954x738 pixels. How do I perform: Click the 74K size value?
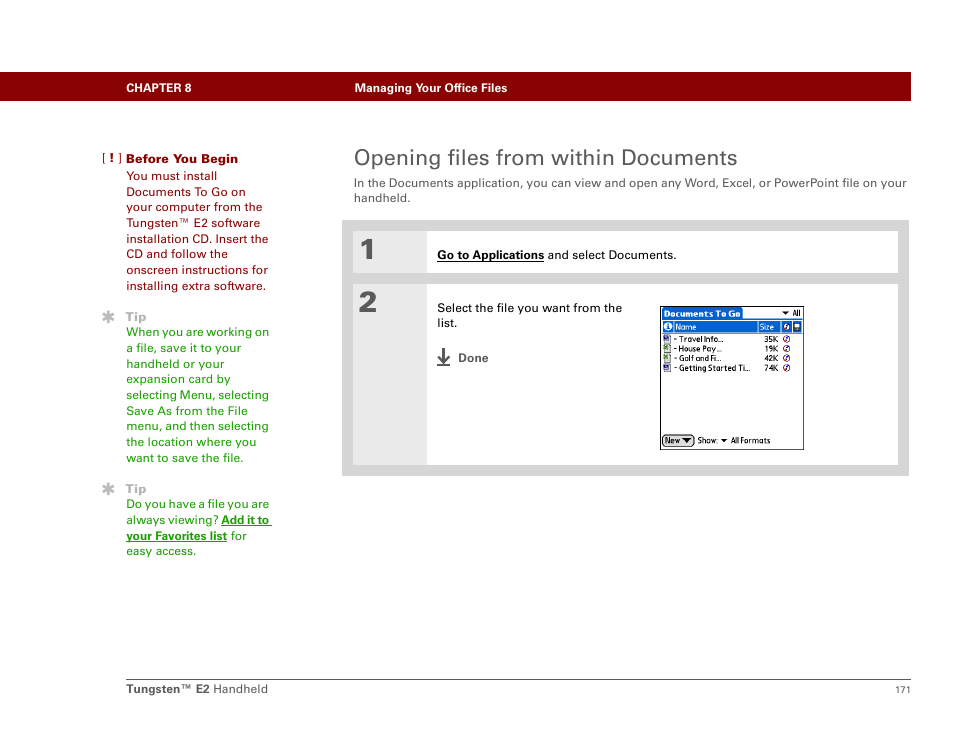coord(771,368)
